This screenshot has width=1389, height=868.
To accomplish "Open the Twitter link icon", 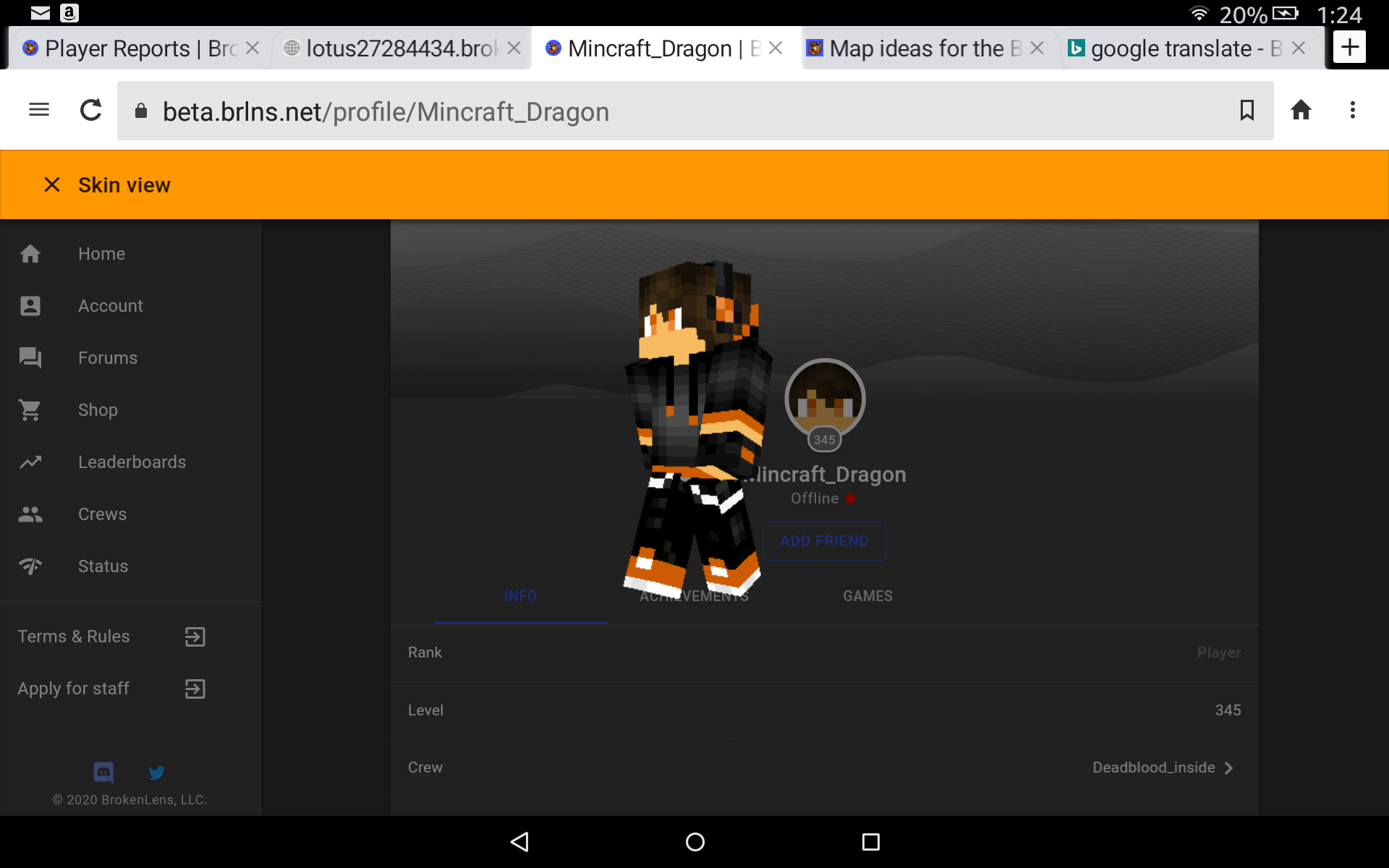I will pyautogui.click(x=156, y=773).
